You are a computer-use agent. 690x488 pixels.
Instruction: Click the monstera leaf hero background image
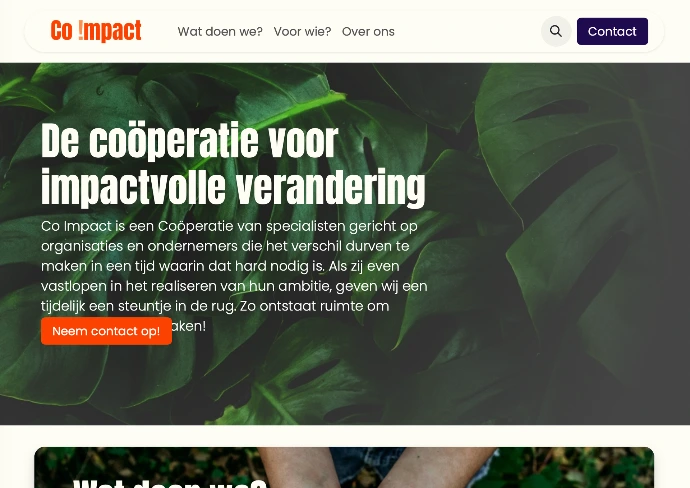point(345,244)
